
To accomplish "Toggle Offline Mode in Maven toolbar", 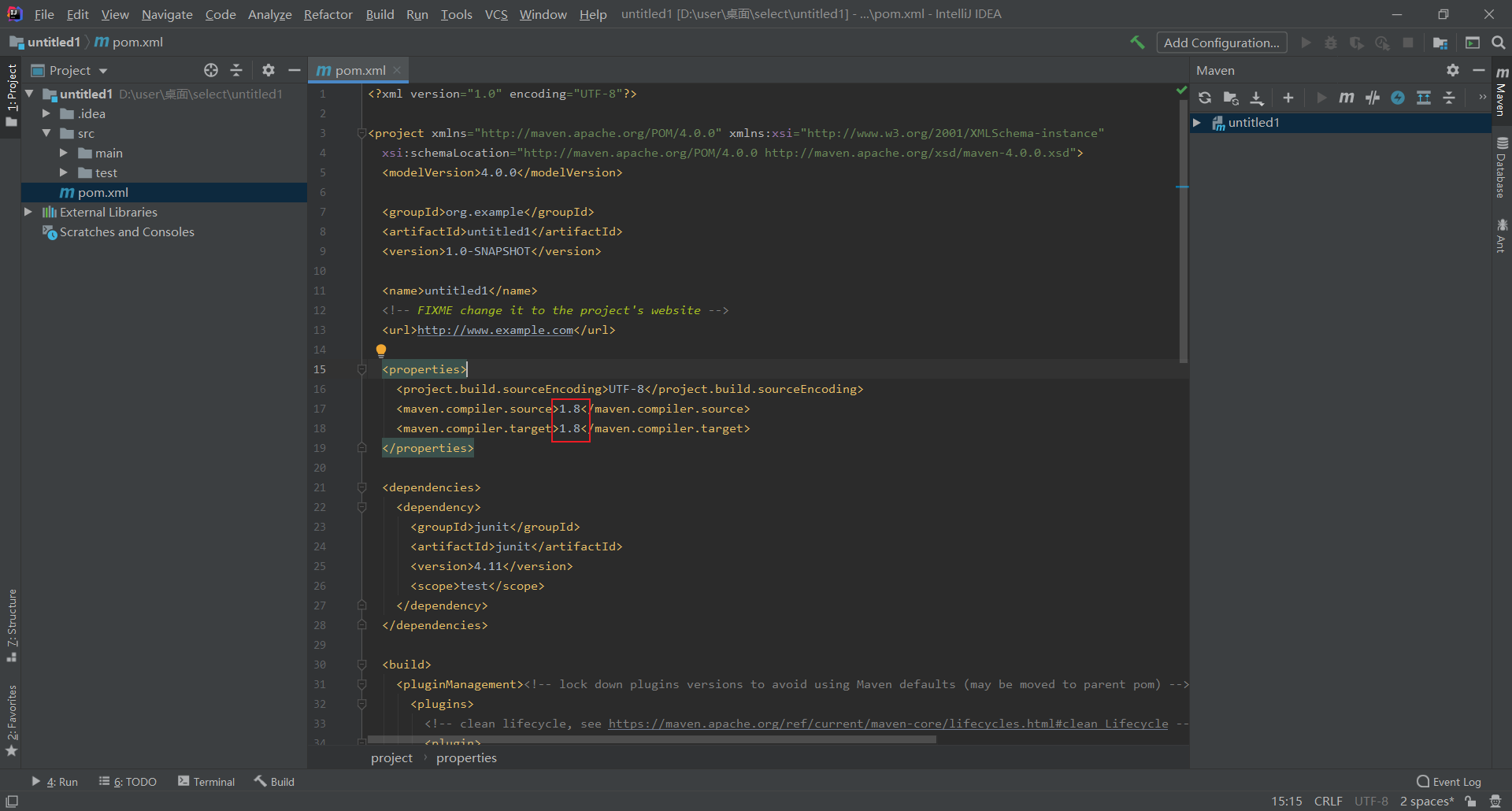I will [1399, 98].
